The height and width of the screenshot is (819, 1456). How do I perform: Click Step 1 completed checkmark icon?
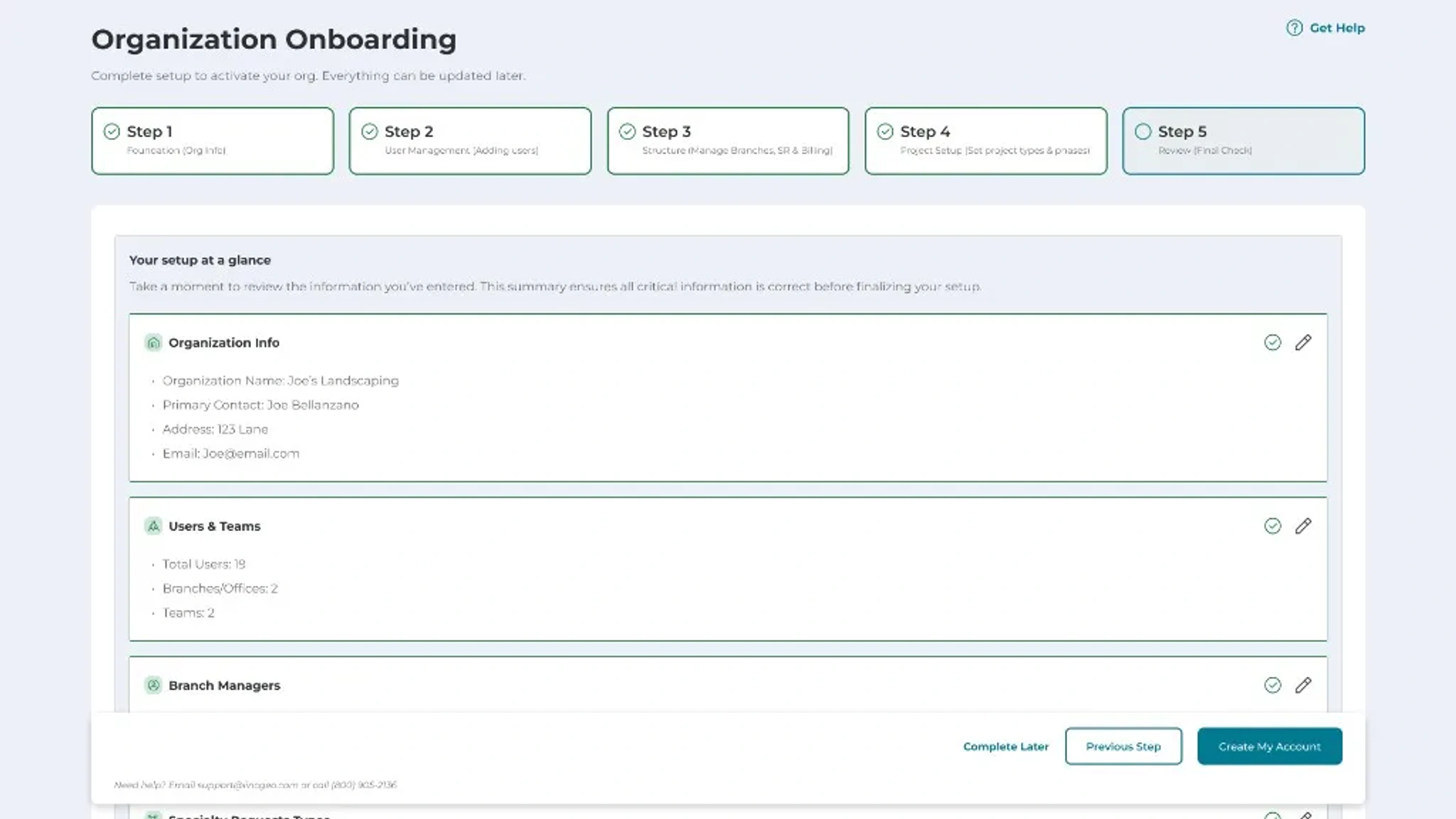click(x=112, y=132)
